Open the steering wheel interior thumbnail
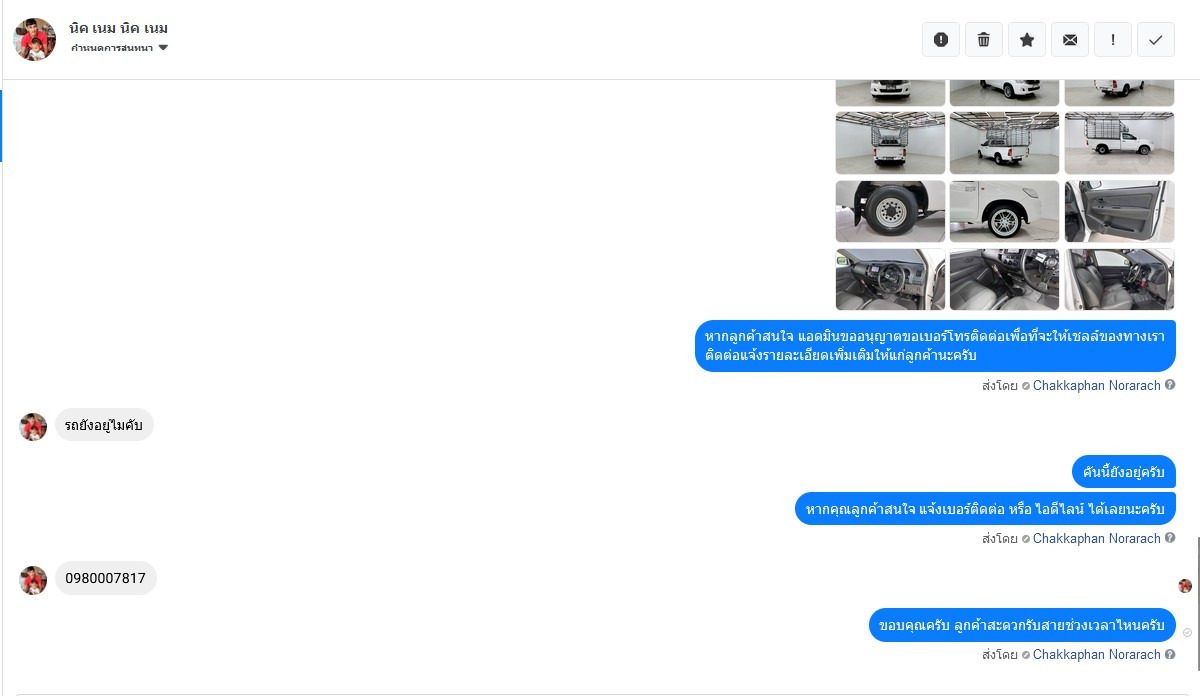The height and width of the screenshot is (696, 1200). point(890,279)
